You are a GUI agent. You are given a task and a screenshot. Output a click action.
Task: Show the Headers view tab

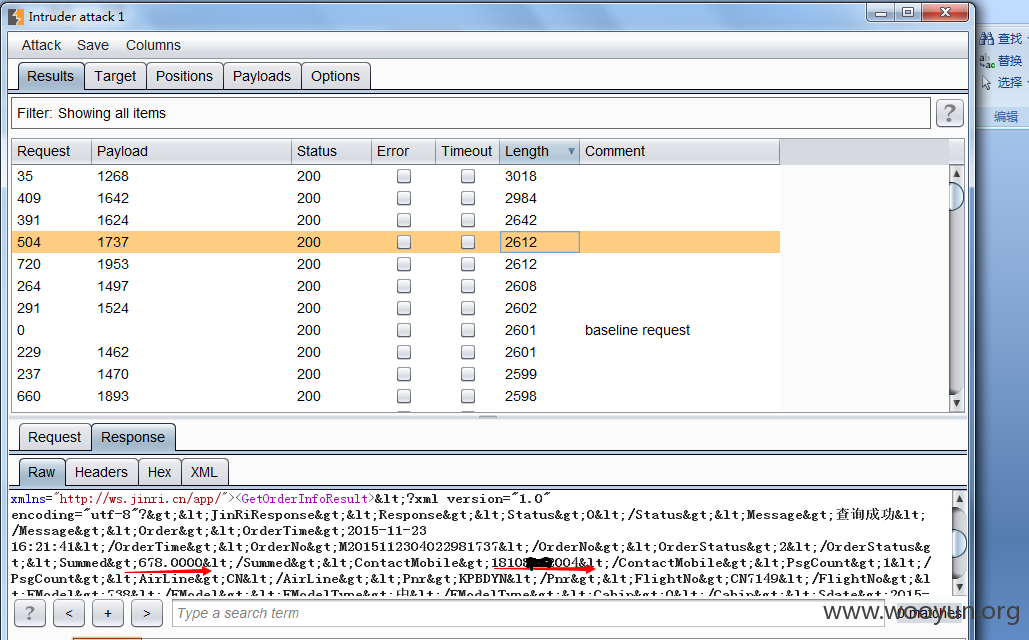[101, 473]
